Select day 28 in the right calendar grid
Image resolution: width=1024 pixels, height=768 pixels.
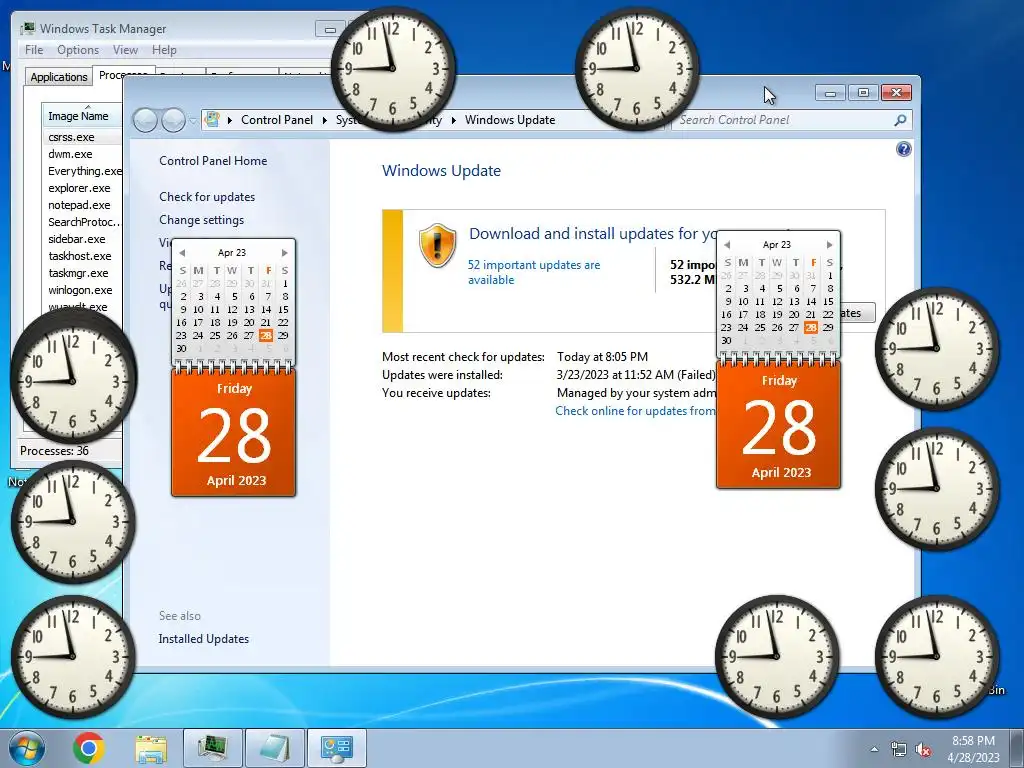tap(810, 327)
